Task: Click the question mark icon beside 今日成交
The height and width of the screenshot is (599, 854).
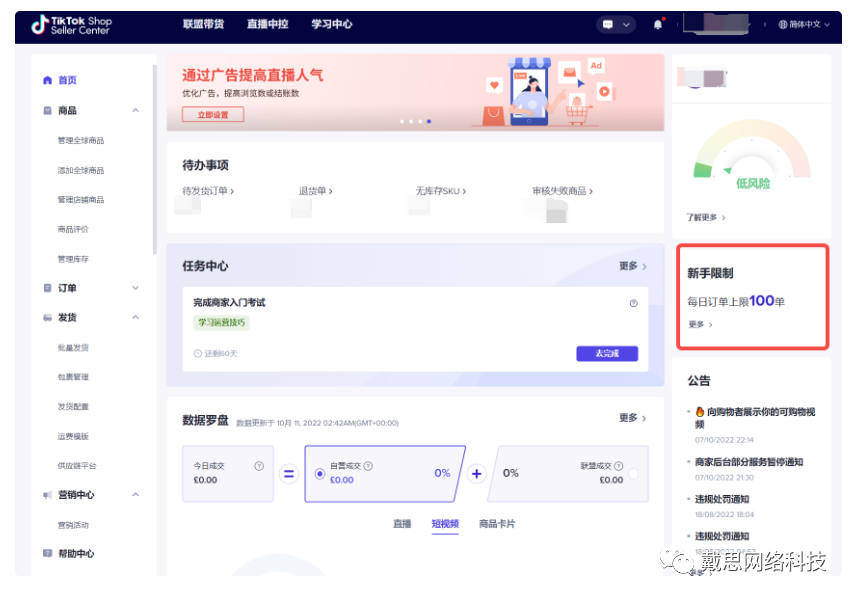Action: pyautogui.click(x=259, y=464)
